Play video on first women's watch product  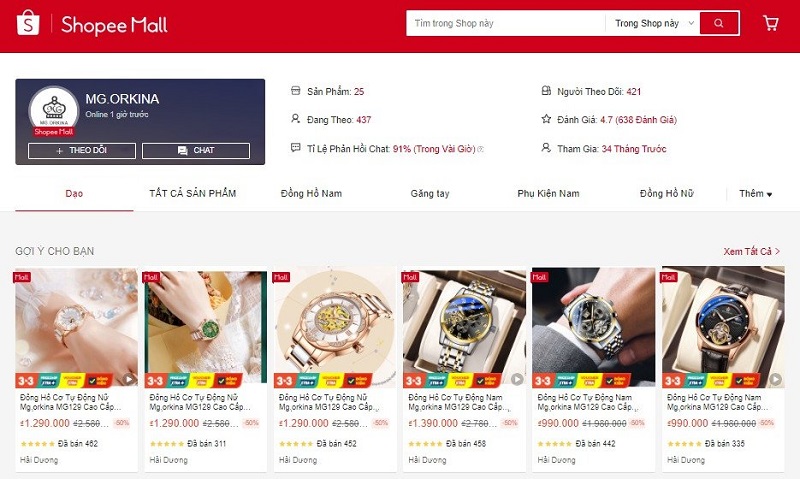pyautogui.click(x=129, y=379)
